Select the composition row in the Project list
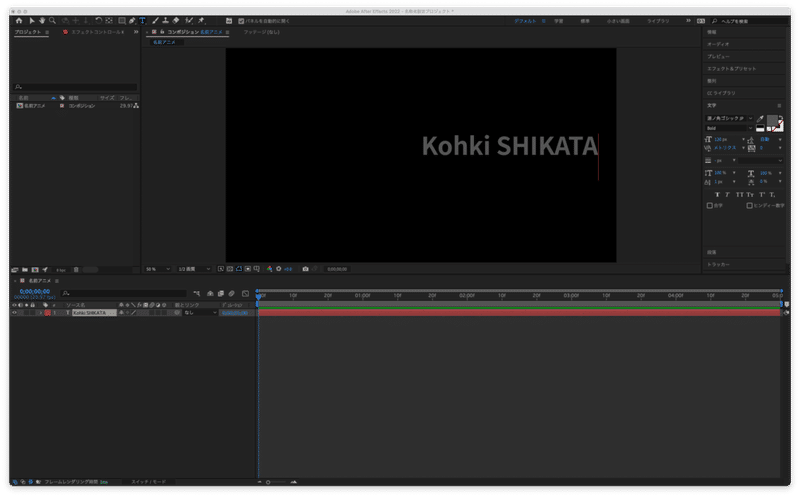This screenshot has height=497, width=800. pos(75,106)
